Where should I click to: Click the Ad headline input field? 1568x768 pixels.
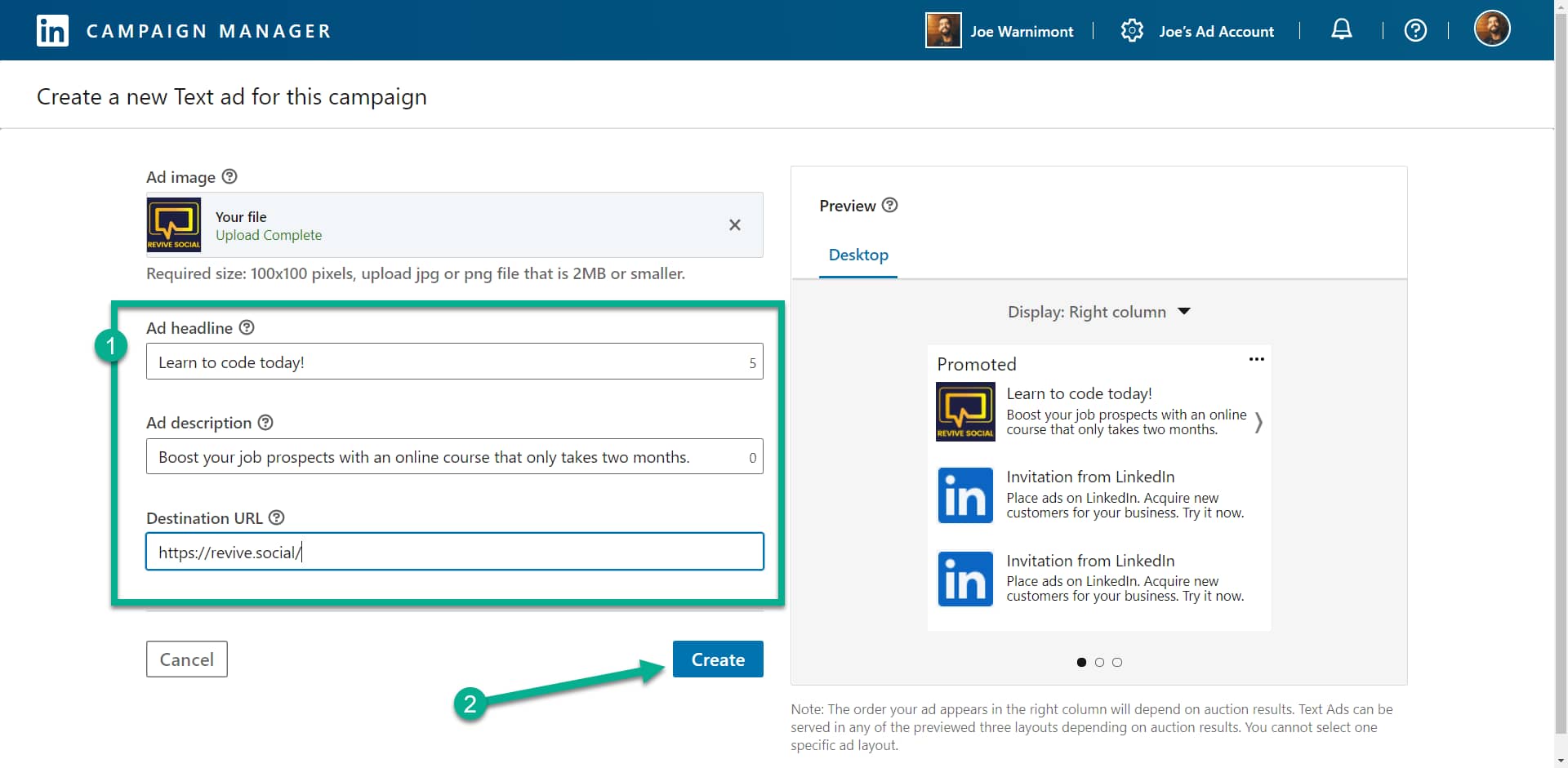coord(455,362)
